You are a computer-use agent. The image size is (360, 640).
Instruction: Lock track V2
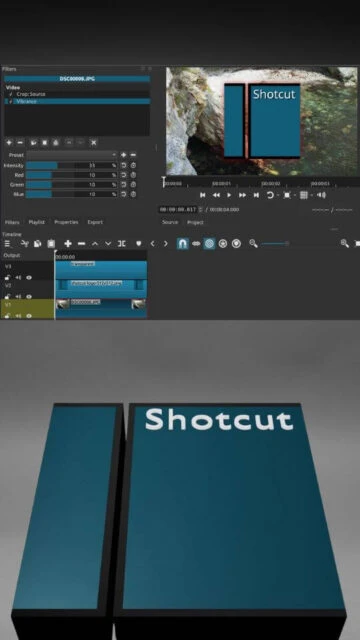(x=7, y=296)
